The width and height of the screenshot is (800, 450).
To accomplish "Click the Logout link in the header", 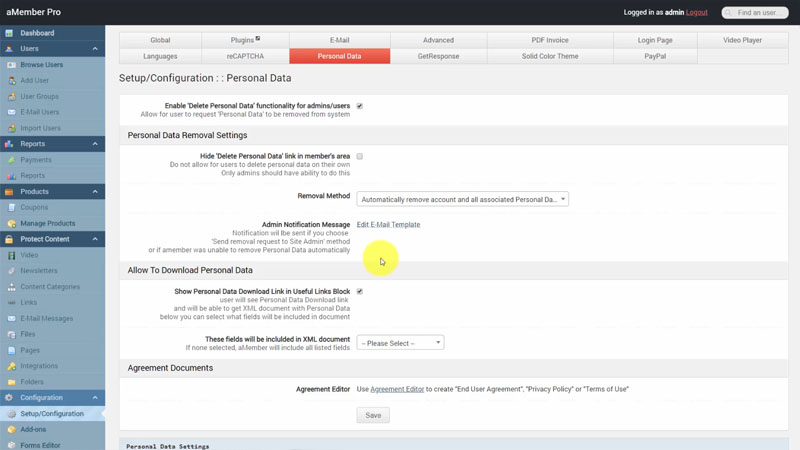I will [696, 12].
